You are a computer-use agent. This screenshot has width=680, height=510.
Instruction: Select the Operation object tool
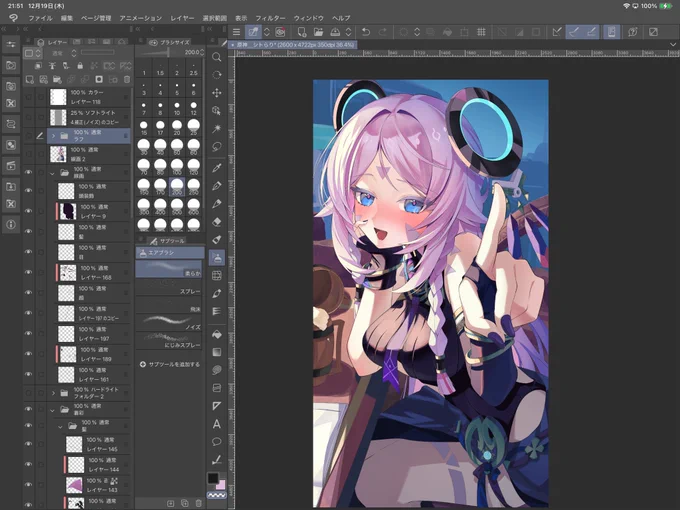pyautogui.click(x=217, y=111)
